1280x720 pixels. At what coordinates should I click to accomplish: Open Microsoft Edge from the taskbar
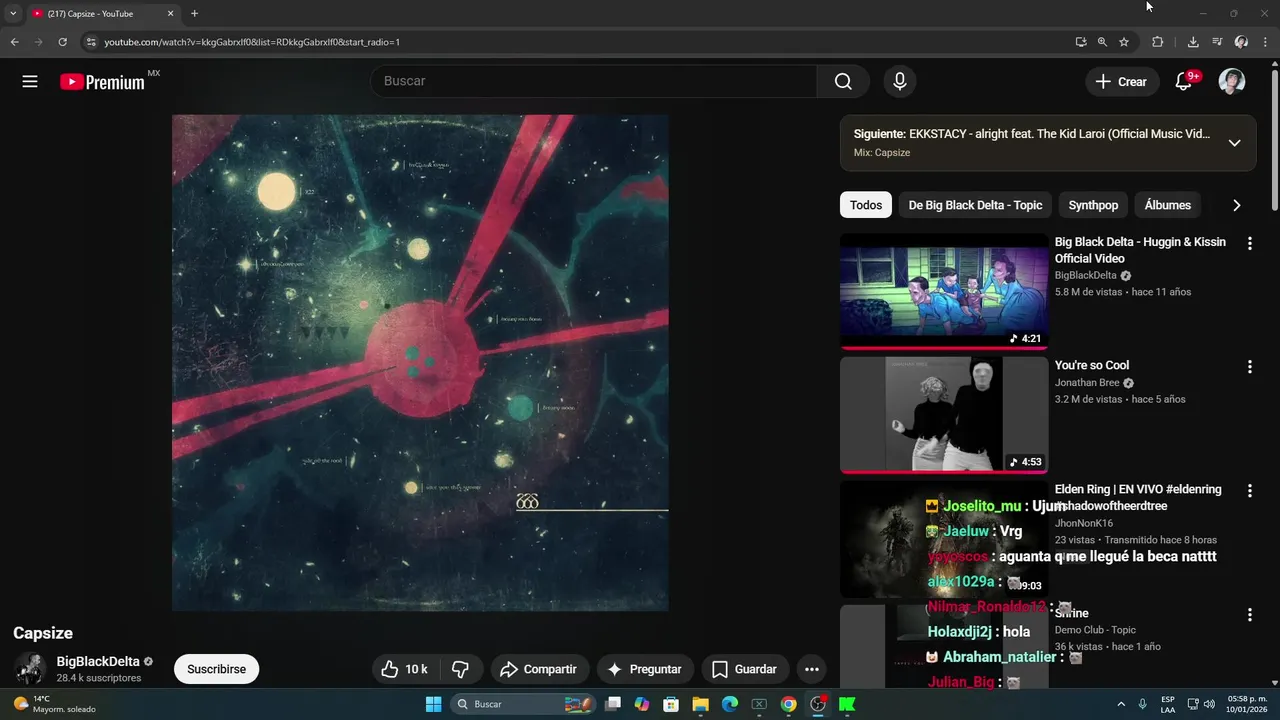pos(730,704)
